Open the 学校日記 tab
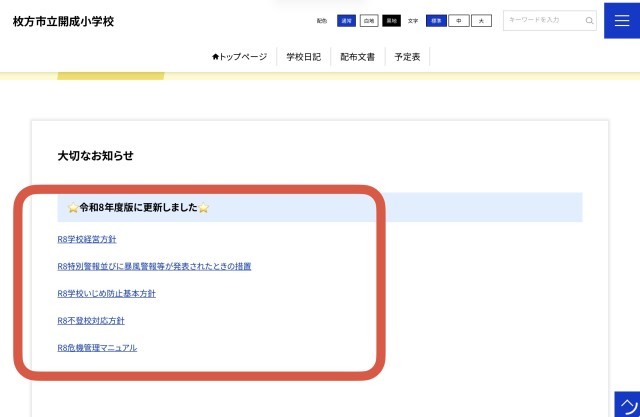Screen dimensions: 640x417 coord(303,57)
